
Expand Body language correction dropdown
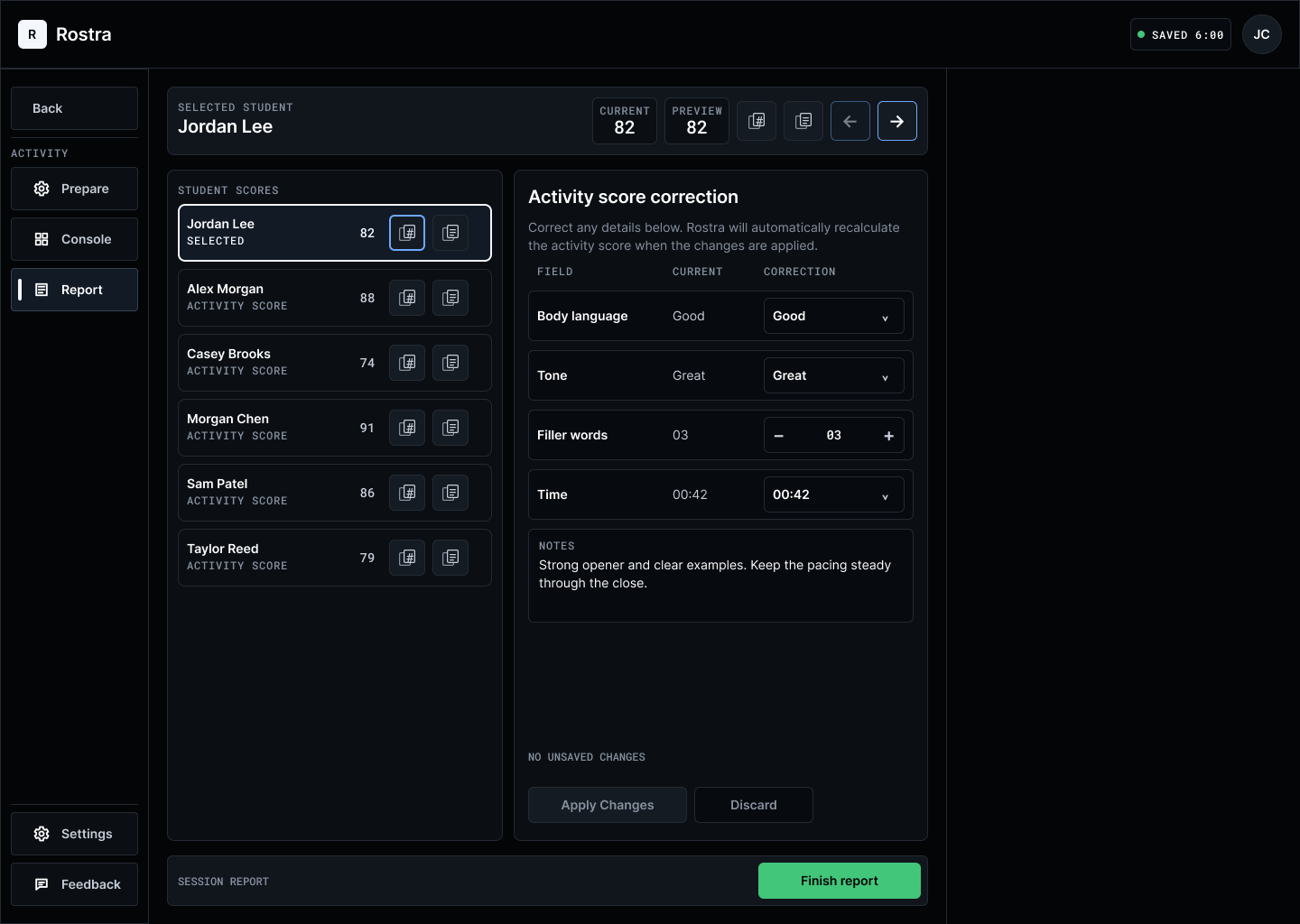tap(834, 316)
